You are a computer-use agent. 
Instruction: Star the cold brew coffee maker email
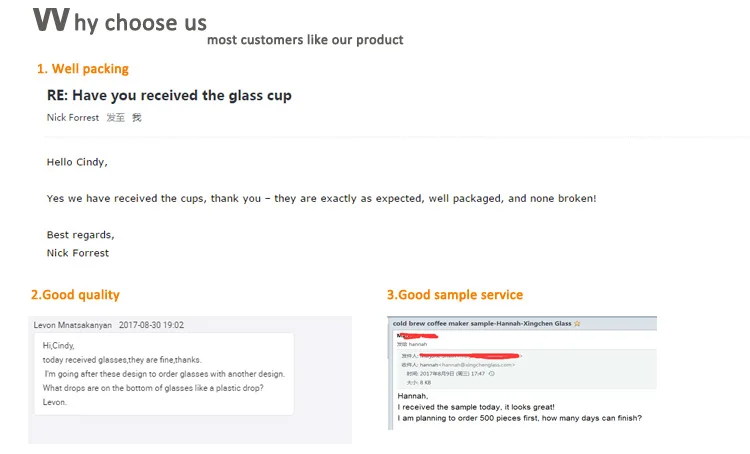click(577, 324)
